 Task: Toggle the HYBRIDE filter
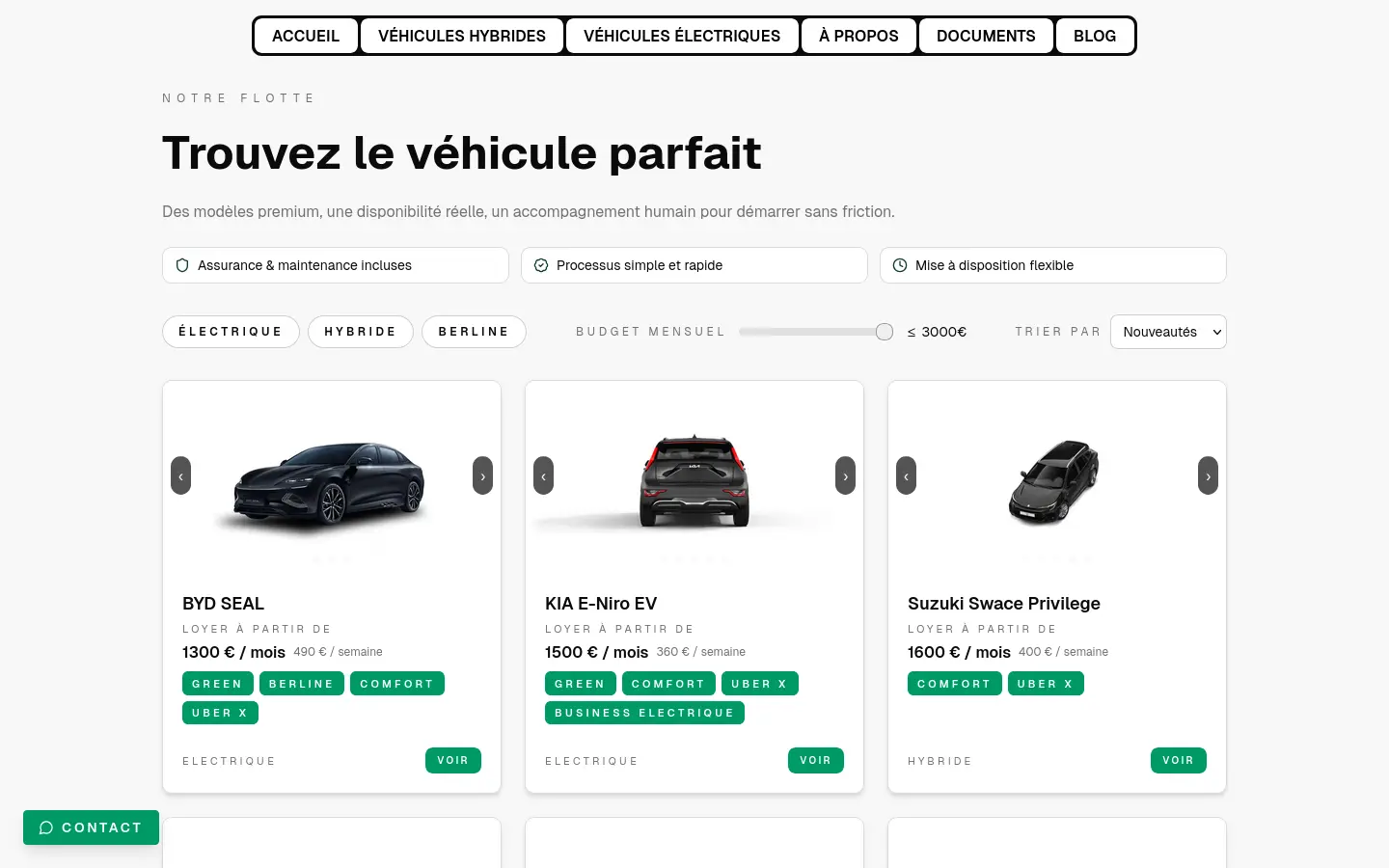[x=360, y=331]
